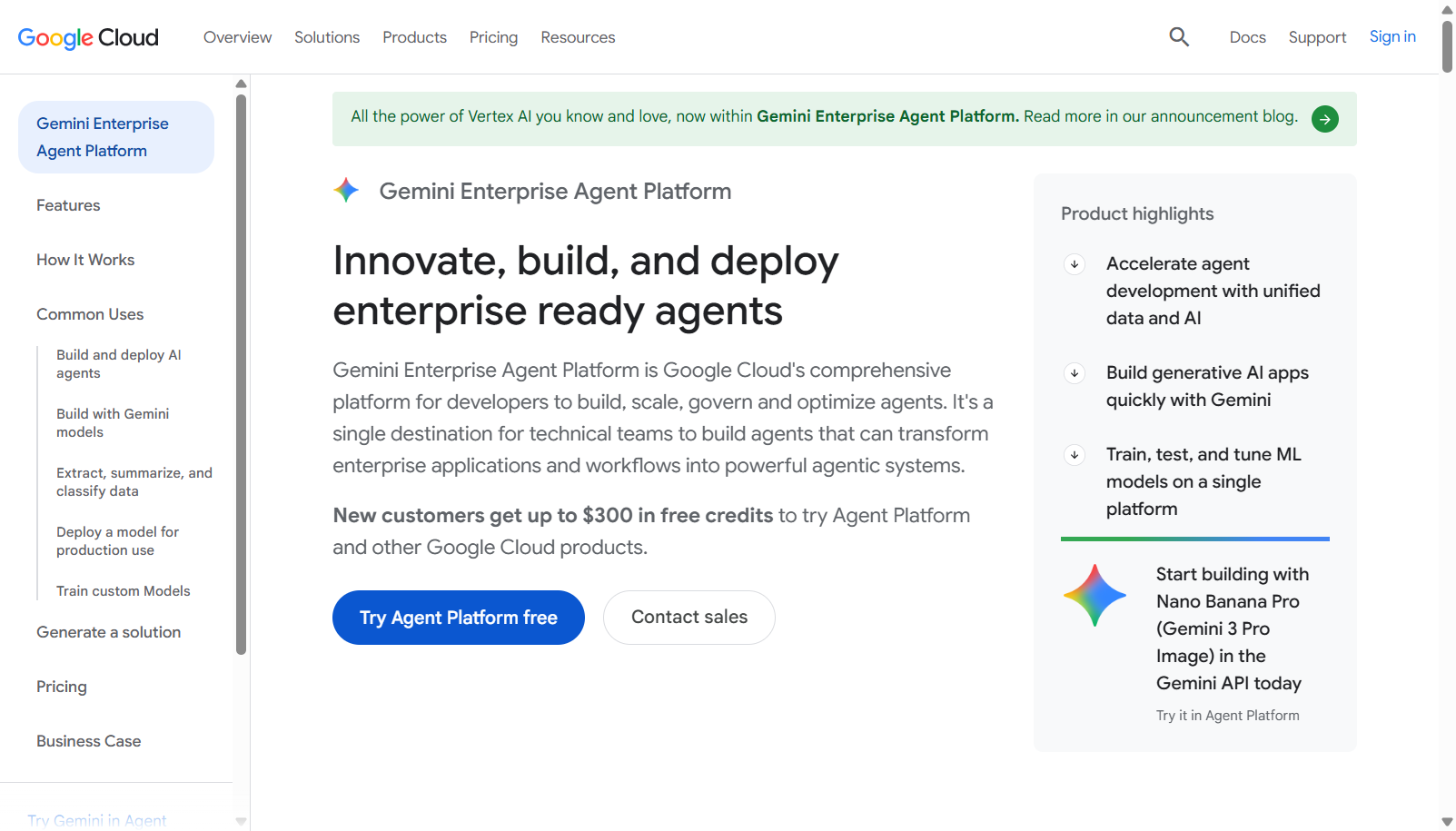Open the Overview menu

pos(237,37)
